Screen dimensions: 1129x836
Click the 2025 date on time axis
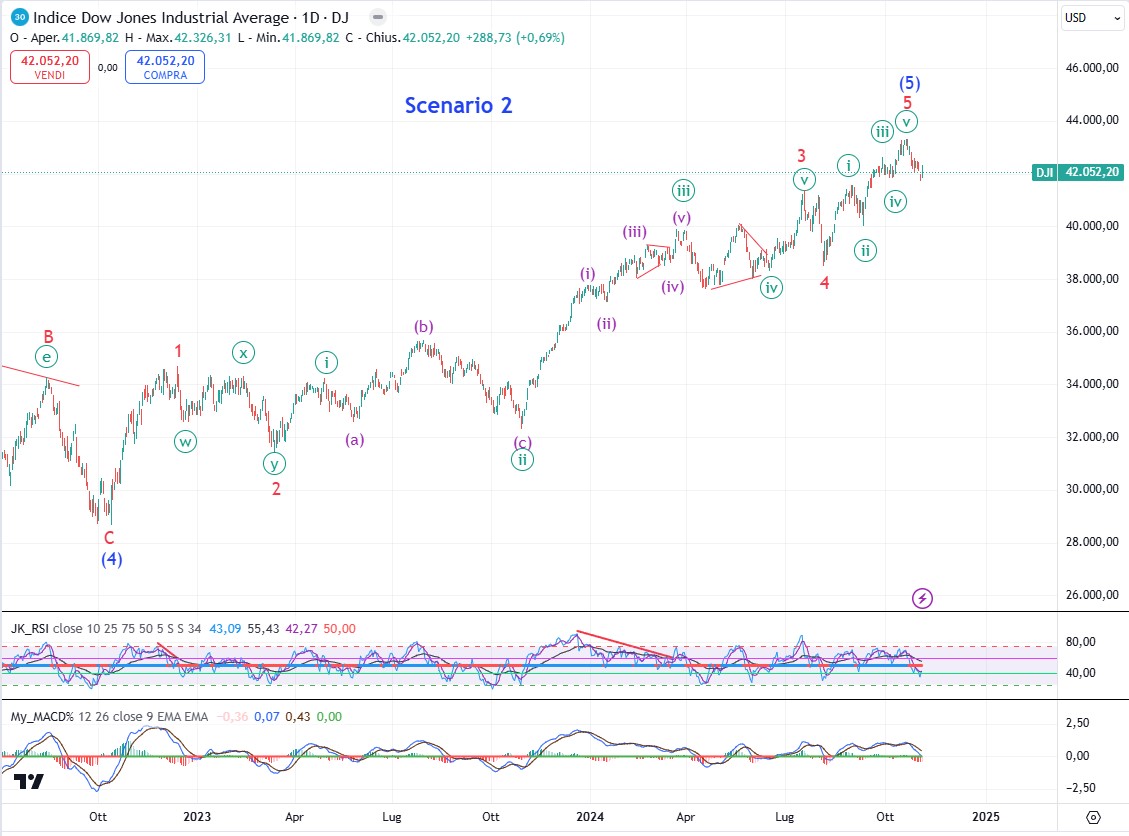(x=986, y=817)
